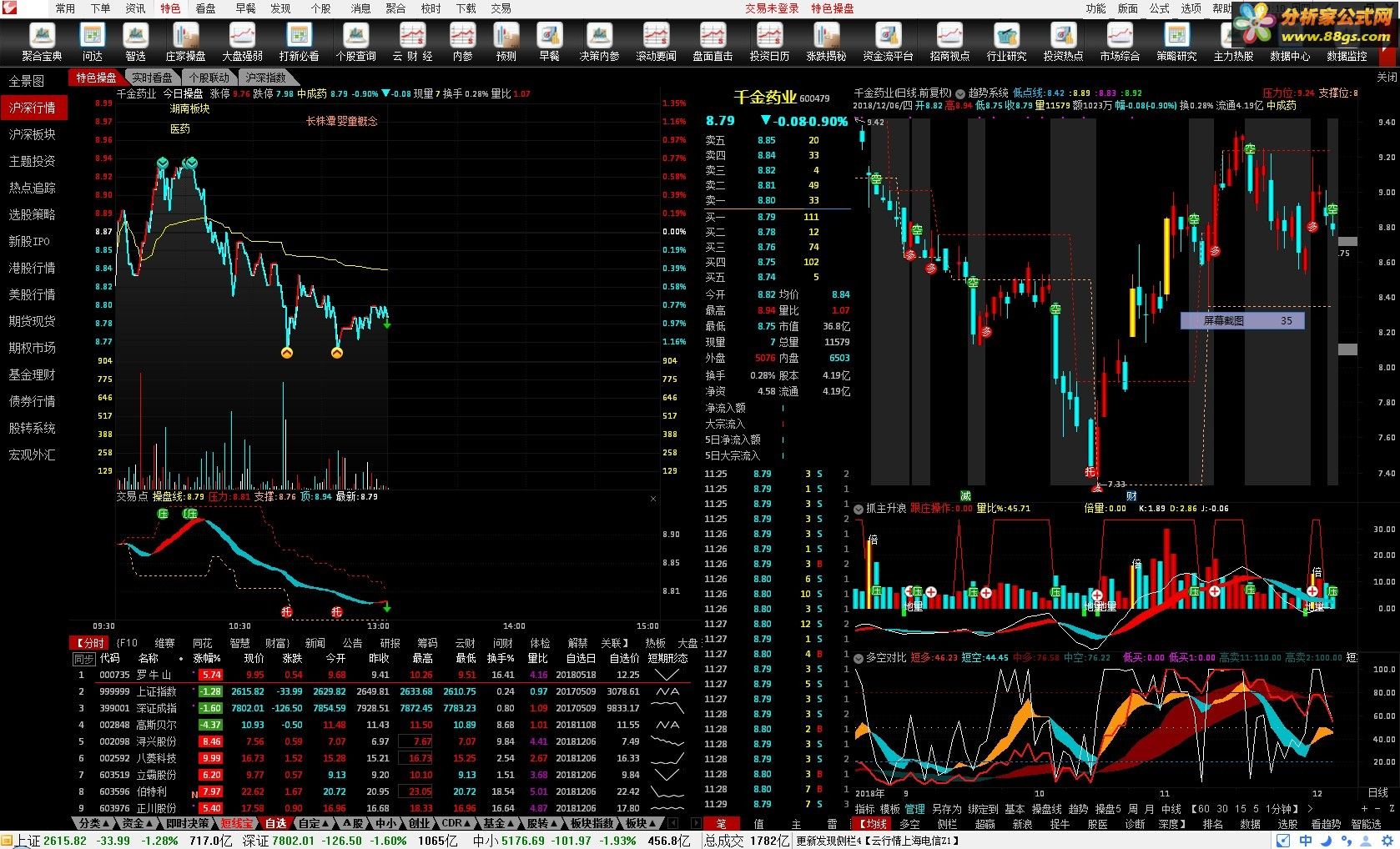Open the 个股查询 toolbar icon
This screenshot has height=849, width=1400.
(x=356, y=42)
